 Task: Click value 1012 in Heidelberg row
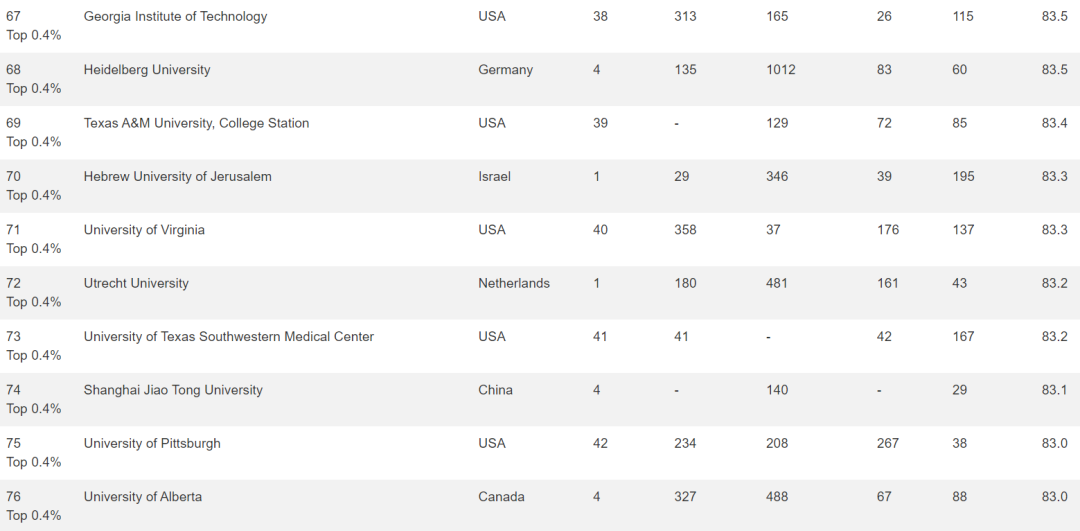point(780,70)
